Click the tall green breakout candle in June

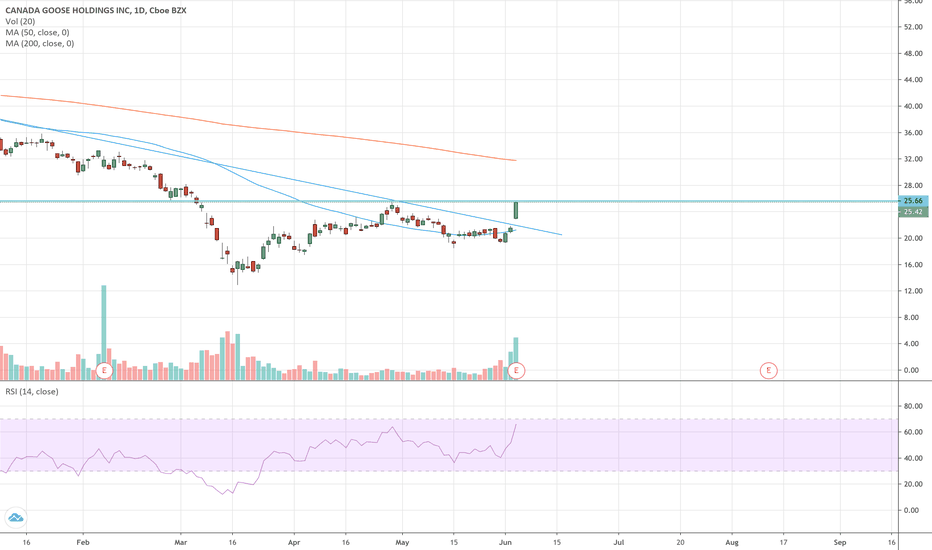(x=516, y=210)
